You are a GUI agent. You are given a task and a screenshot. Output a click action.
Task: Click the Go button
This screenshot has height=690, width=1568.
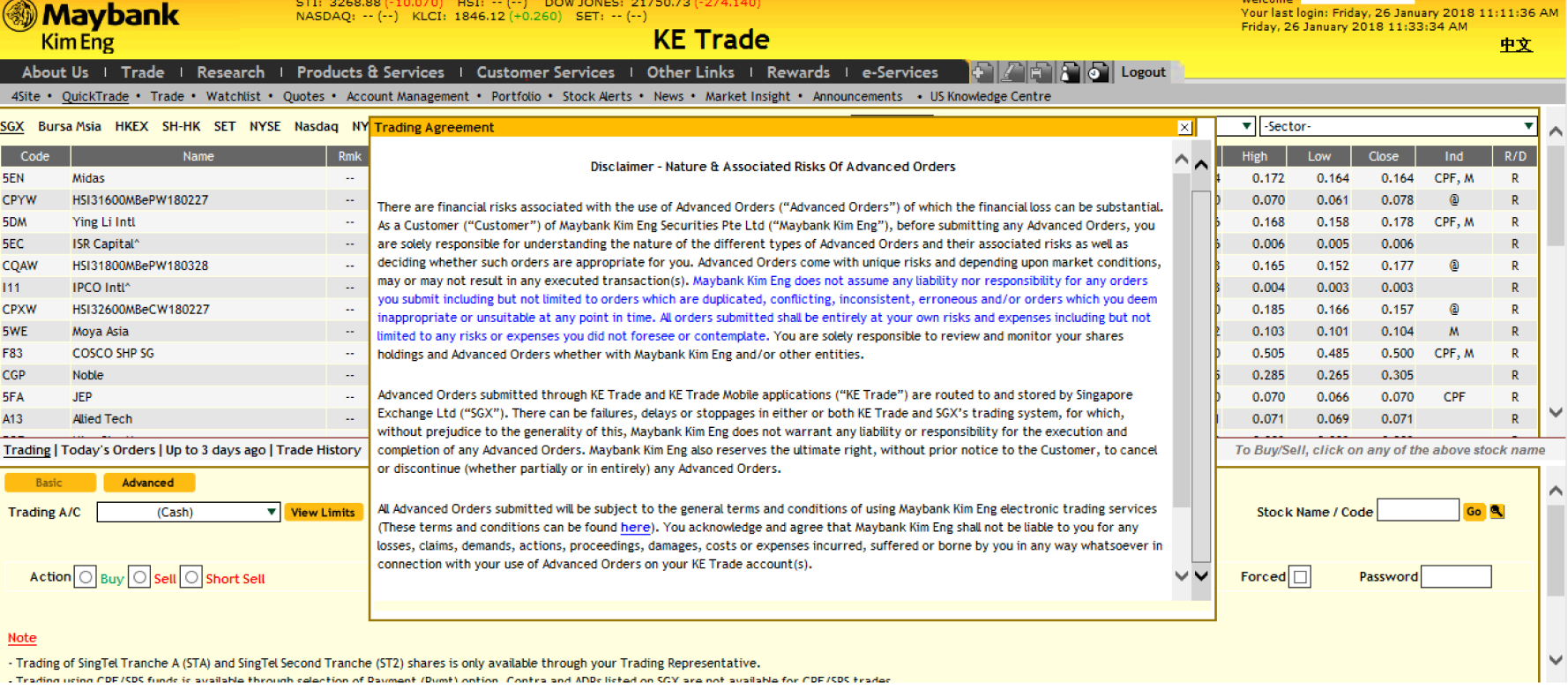pos(1474,512)
